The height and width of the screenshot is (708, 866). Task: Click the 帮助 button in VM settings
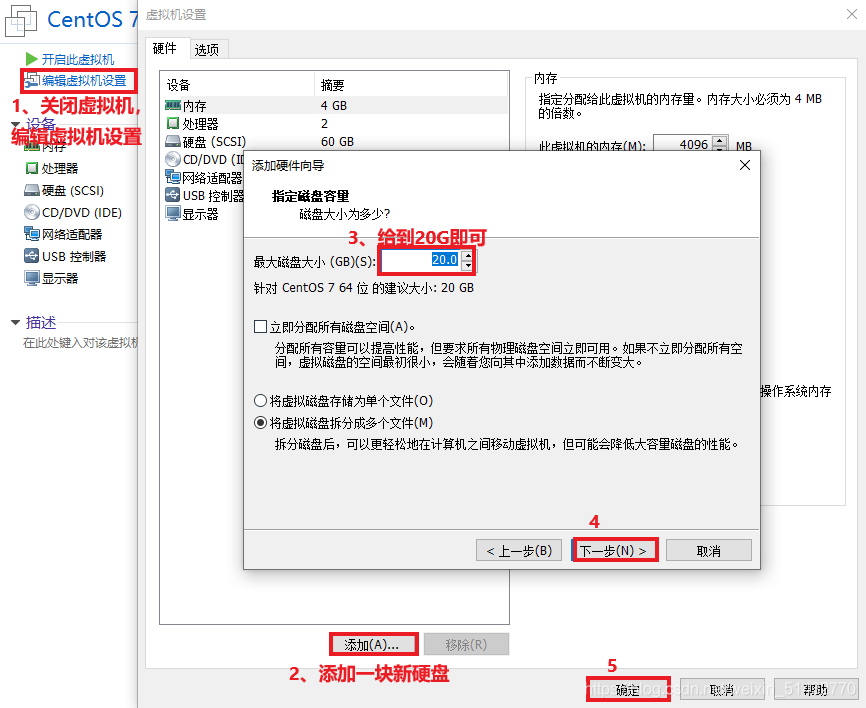[x=816, y=690]
